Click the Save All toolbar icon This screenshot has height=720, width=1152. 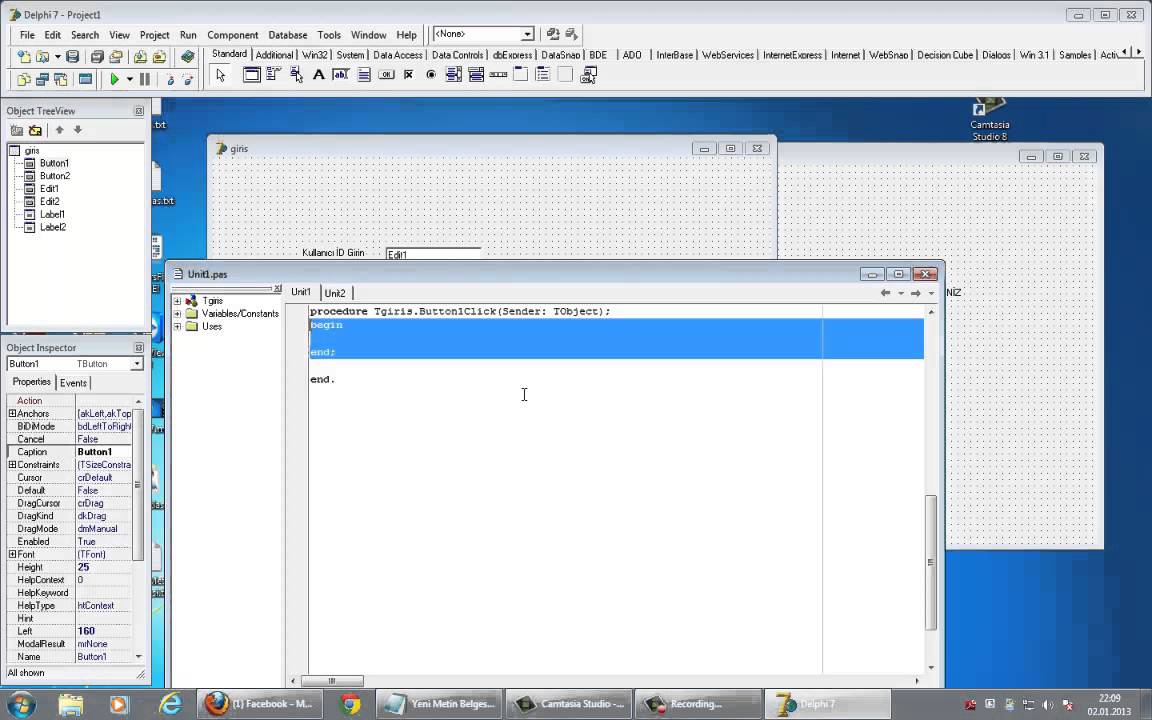[x=97, y=57]
